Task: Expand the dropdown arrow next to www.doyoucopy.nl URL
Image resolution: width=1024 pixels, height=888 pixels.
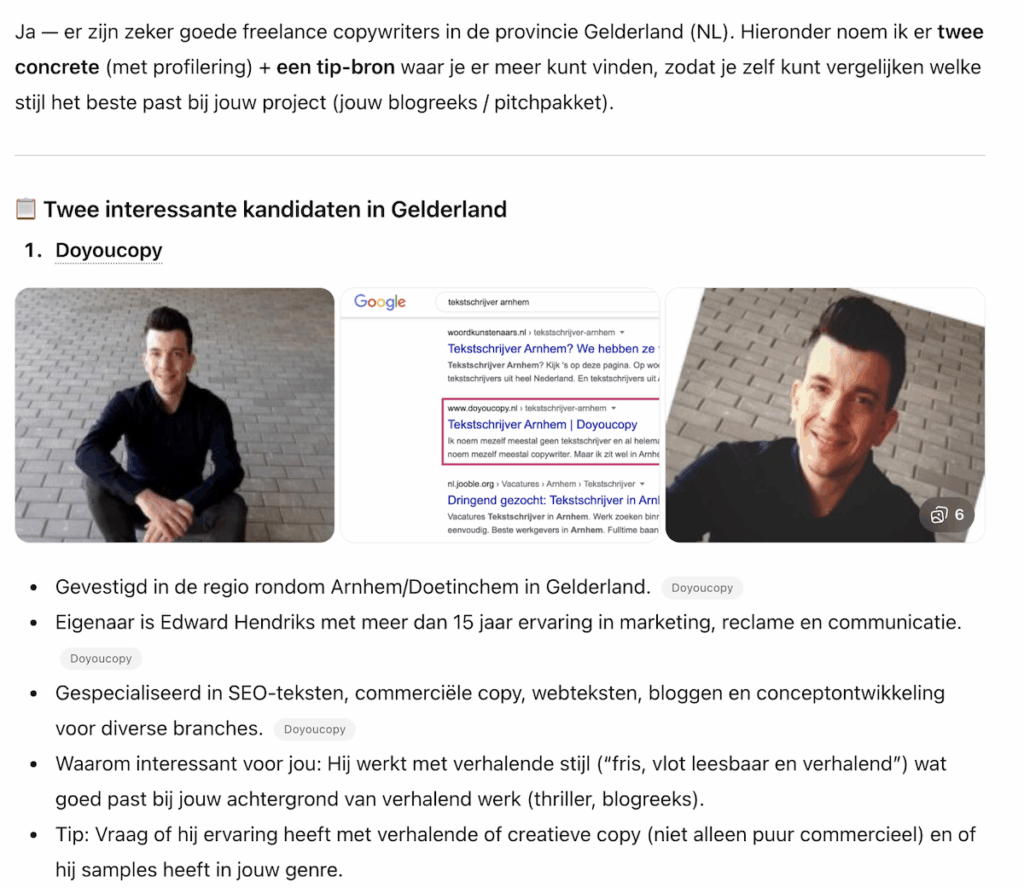Action: tap(613, 408)
